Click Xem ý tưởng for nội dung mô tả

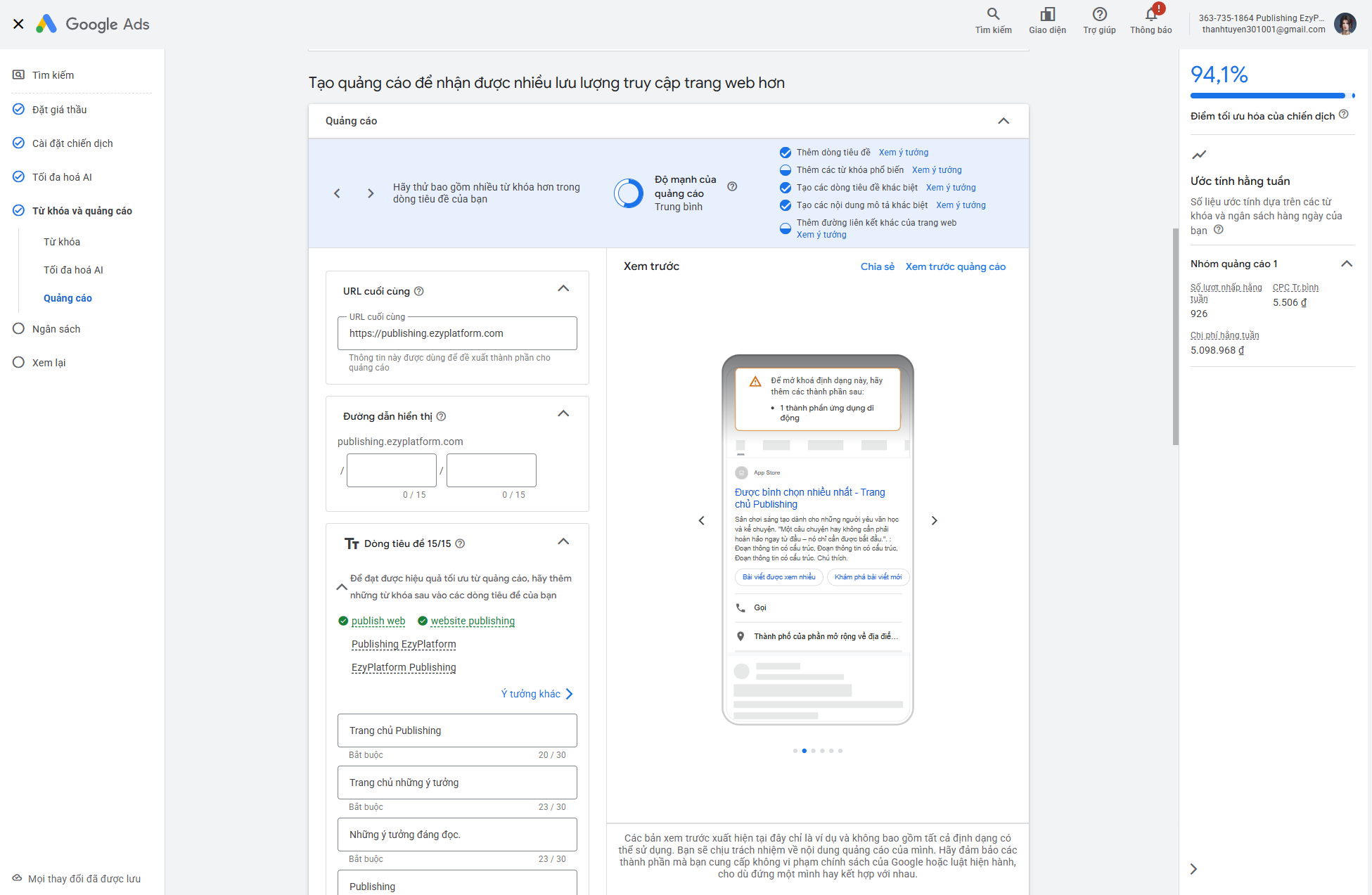click(961, 205)
